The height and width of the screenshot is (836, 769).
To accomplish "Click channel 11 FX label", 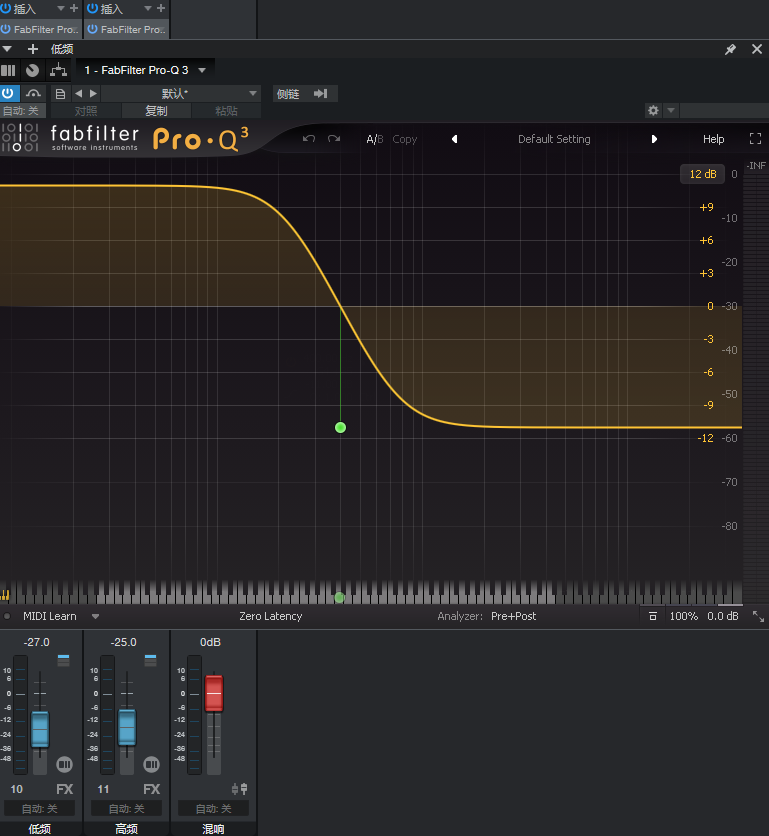I will click(151, 789).
